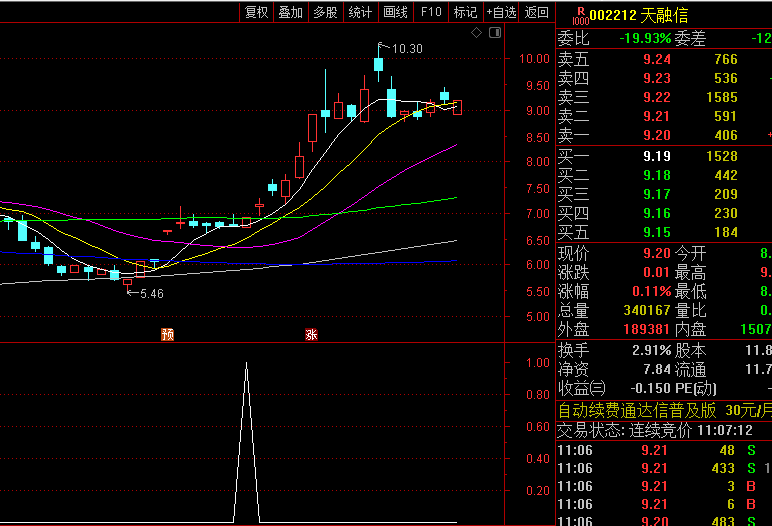Click 现价 value 9.20
772x526 pixels.
click(x=657, y=254)
